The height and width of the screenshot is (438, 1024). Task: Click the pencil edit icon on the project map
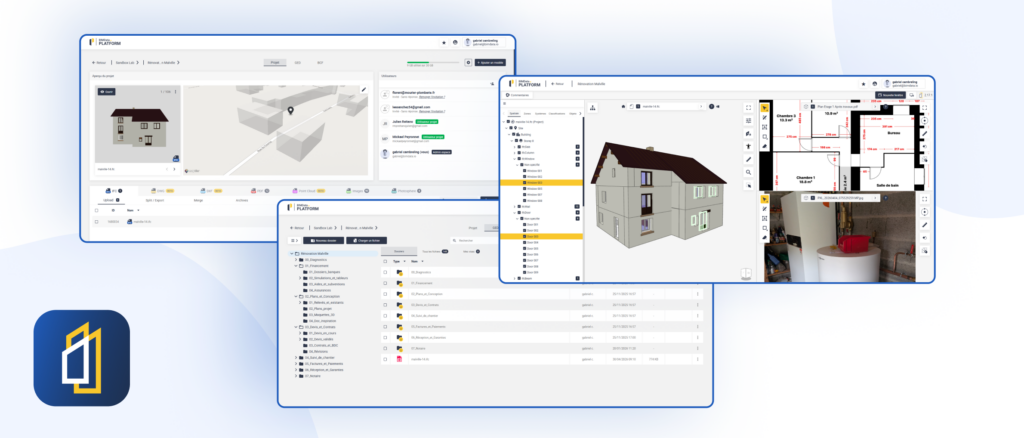point(364,89)
